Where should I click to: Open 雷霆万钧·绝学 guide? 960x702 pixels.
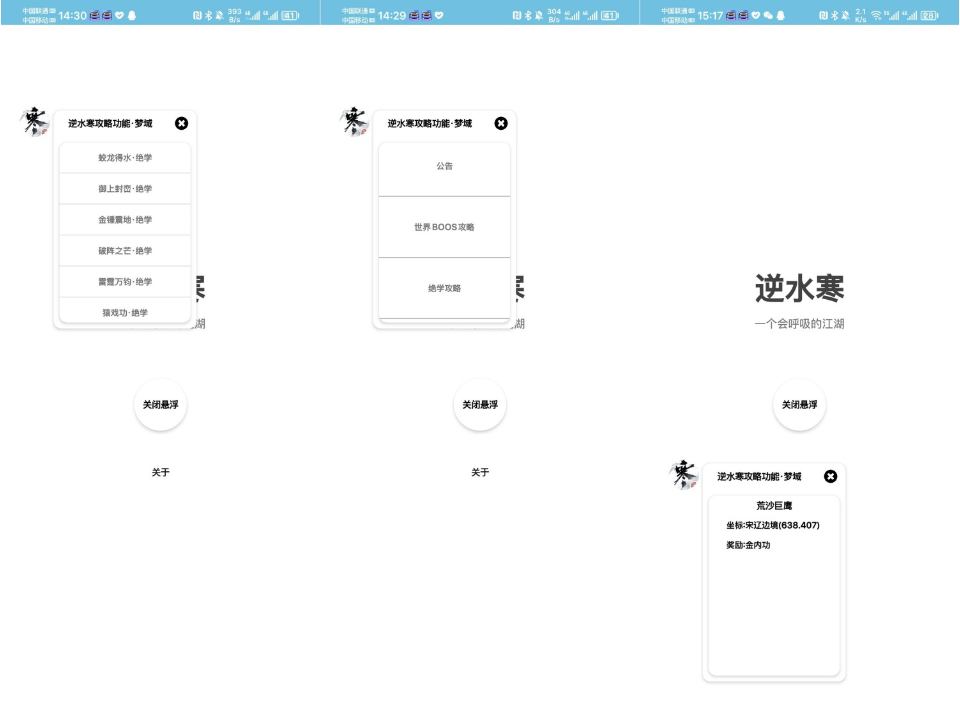pos(125,282)
